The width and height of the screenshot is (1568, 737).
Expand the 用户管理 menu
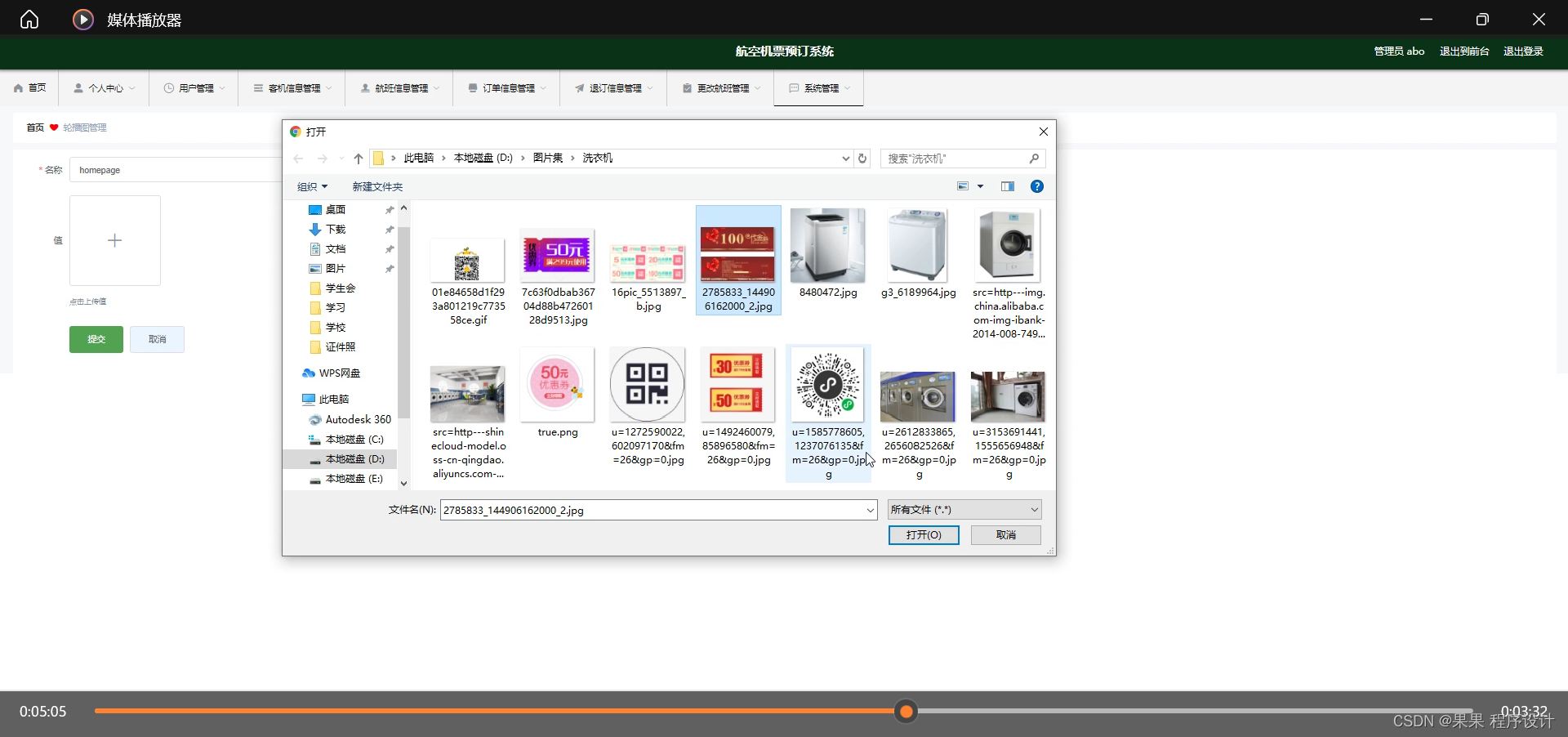pos(194,88)
